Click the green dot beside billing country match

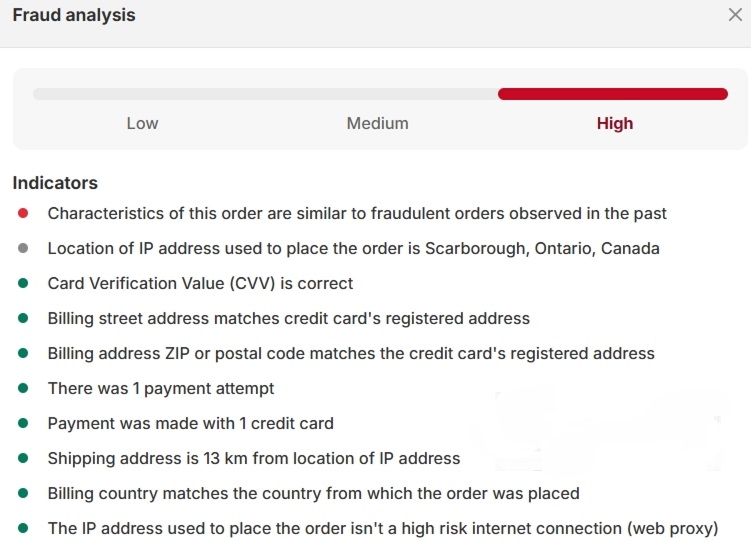pos(23,493)
